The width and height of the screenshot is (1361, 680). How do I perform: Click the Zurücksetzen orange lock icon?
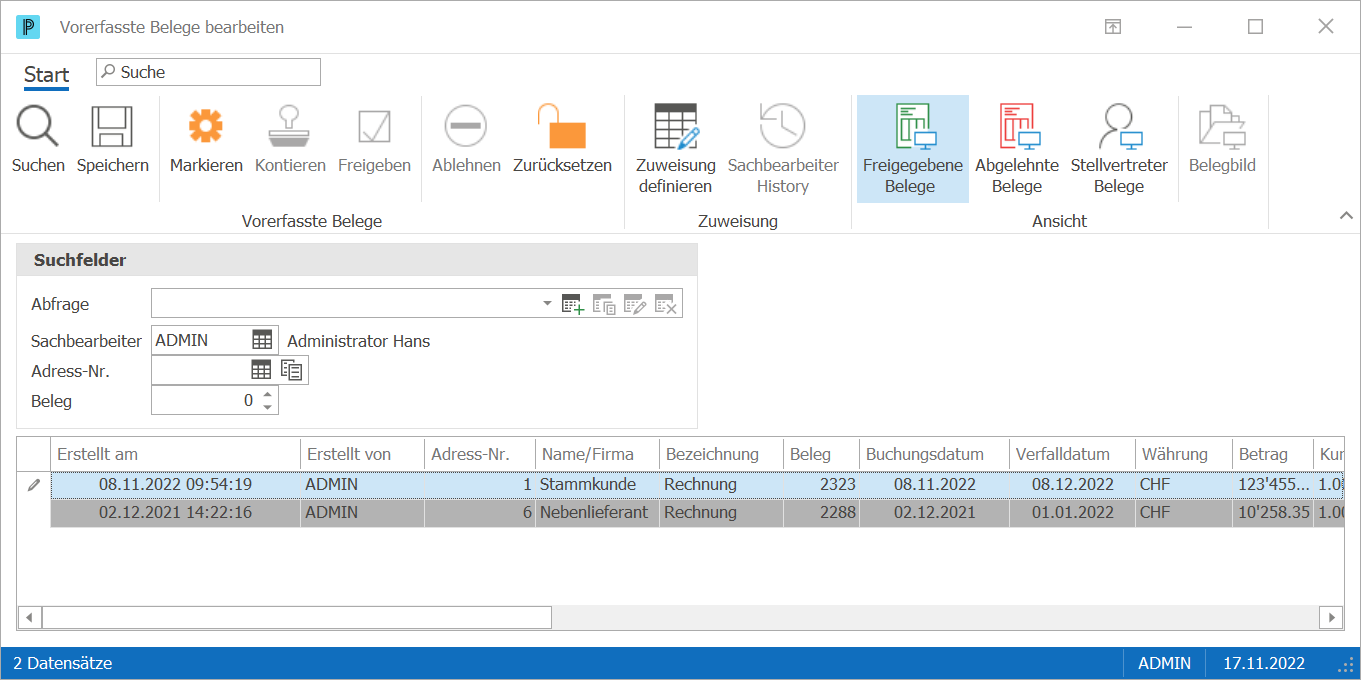point(562,127)
